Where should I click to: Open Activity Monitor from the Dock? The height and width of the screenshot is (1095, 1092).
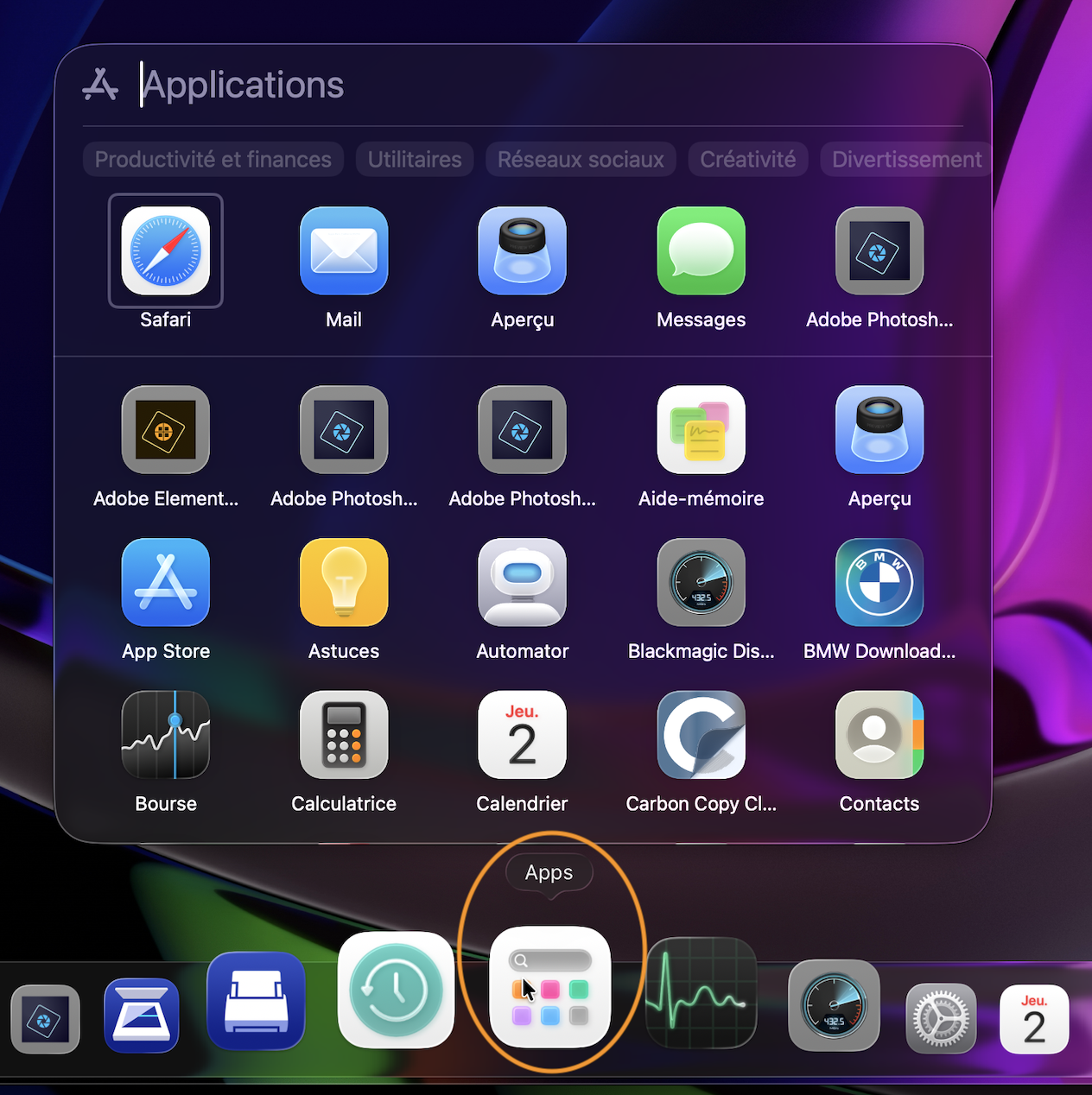[x=701, y=993]
